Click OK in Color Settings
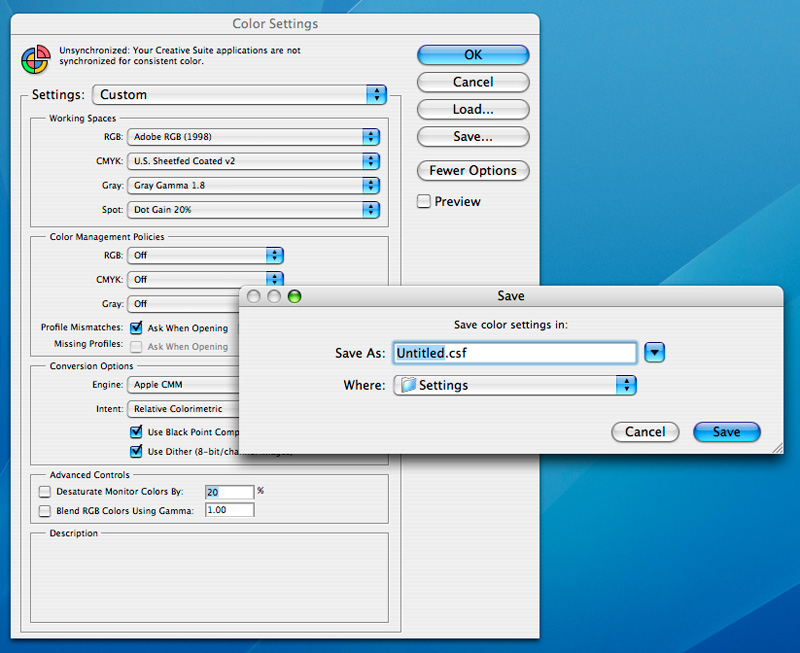Screen dimensions: 800x653 (473, 55)
